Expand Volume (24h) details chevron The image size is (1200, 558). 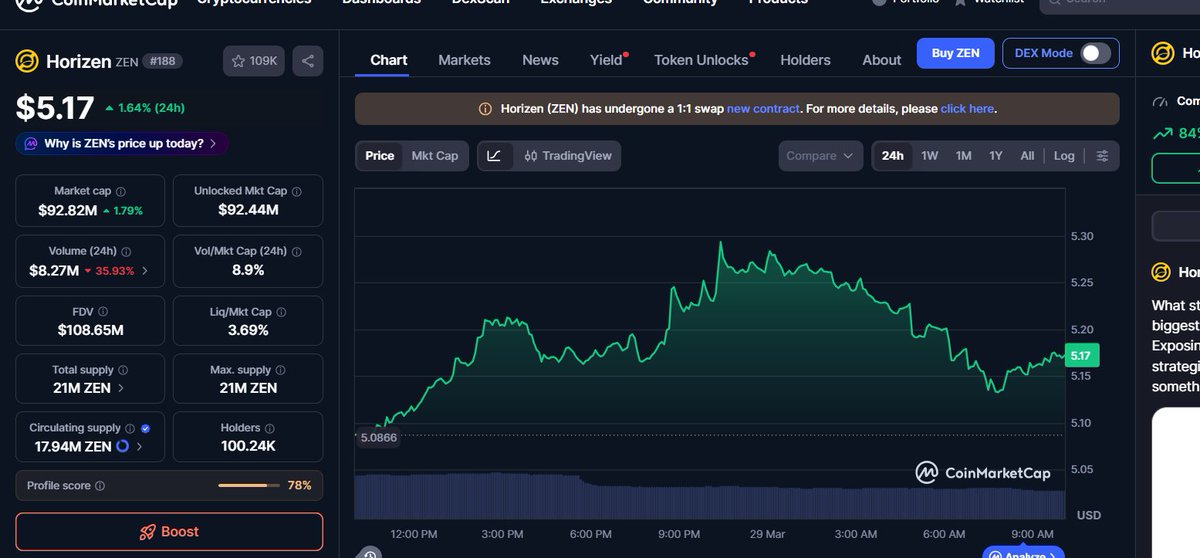(x=145, y=270)
